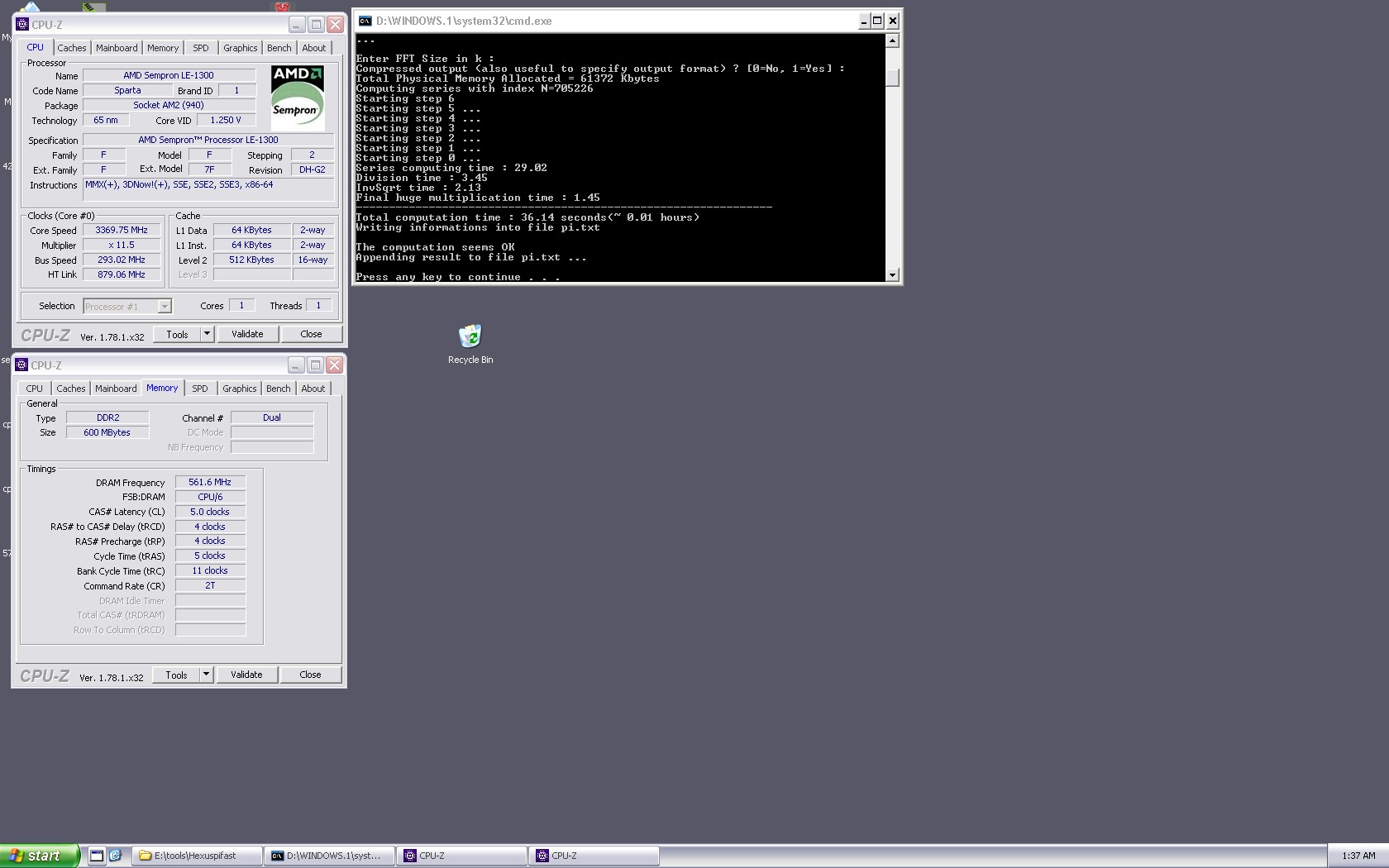The width and height of the screenshot is (1389, 868).
Task: Click the Code Name field Sparta
Action: pyautogui.click(x=127, y=91)
